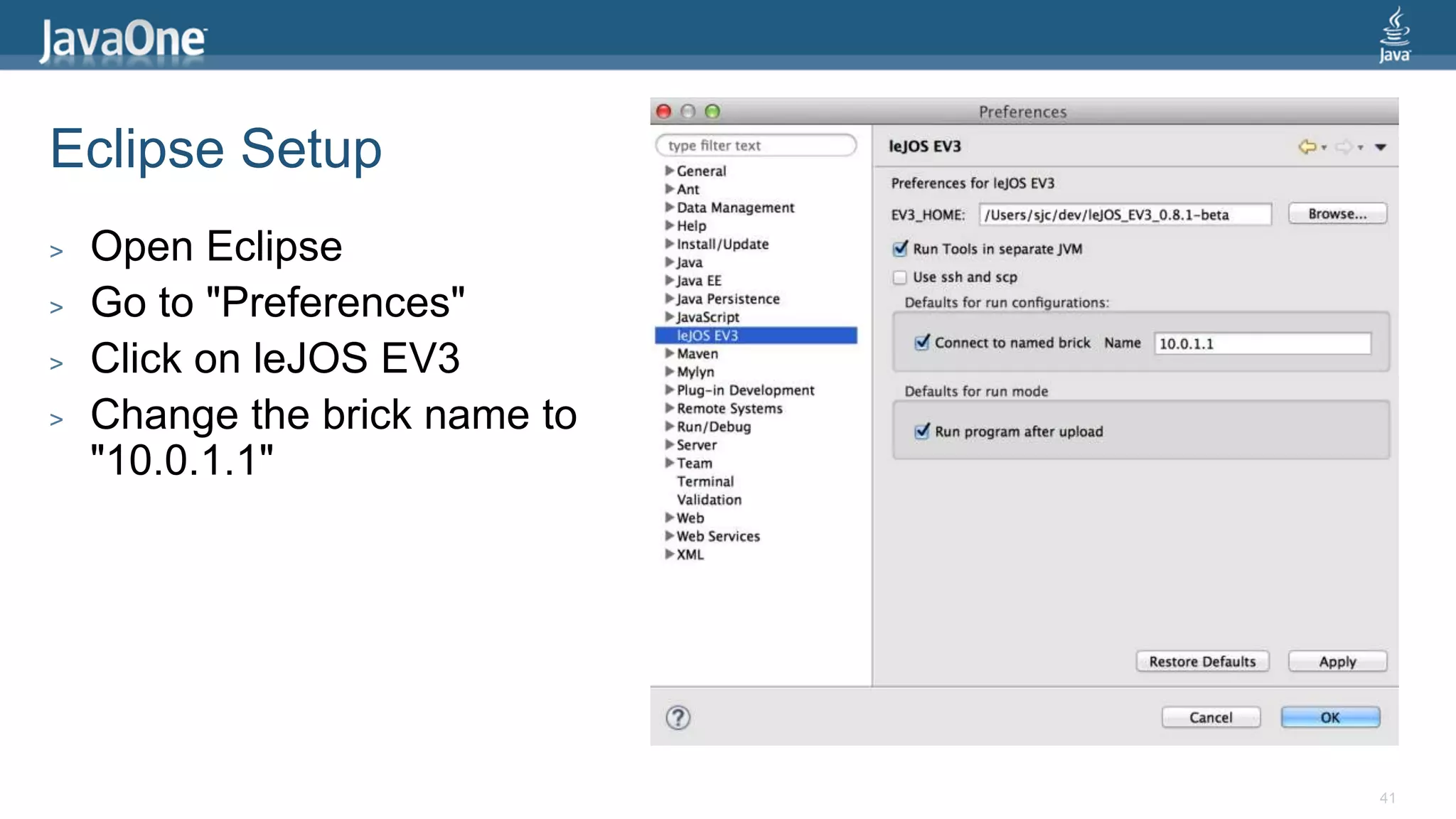Click the Restore Defaults button
This screenshot has height=819, width=1456.
(x=1202, y=661)
